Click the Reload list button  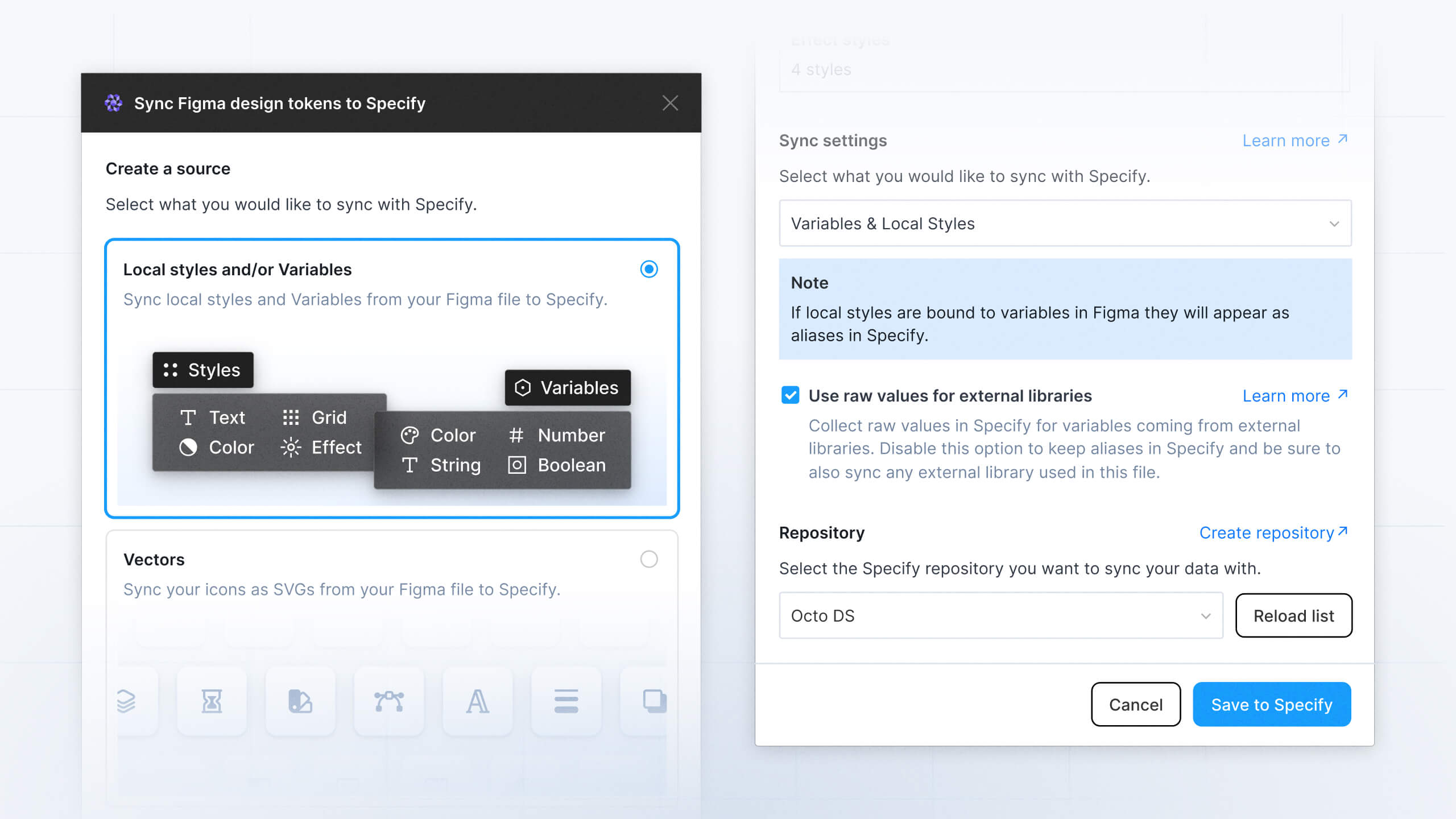(x=1293, y=615)
